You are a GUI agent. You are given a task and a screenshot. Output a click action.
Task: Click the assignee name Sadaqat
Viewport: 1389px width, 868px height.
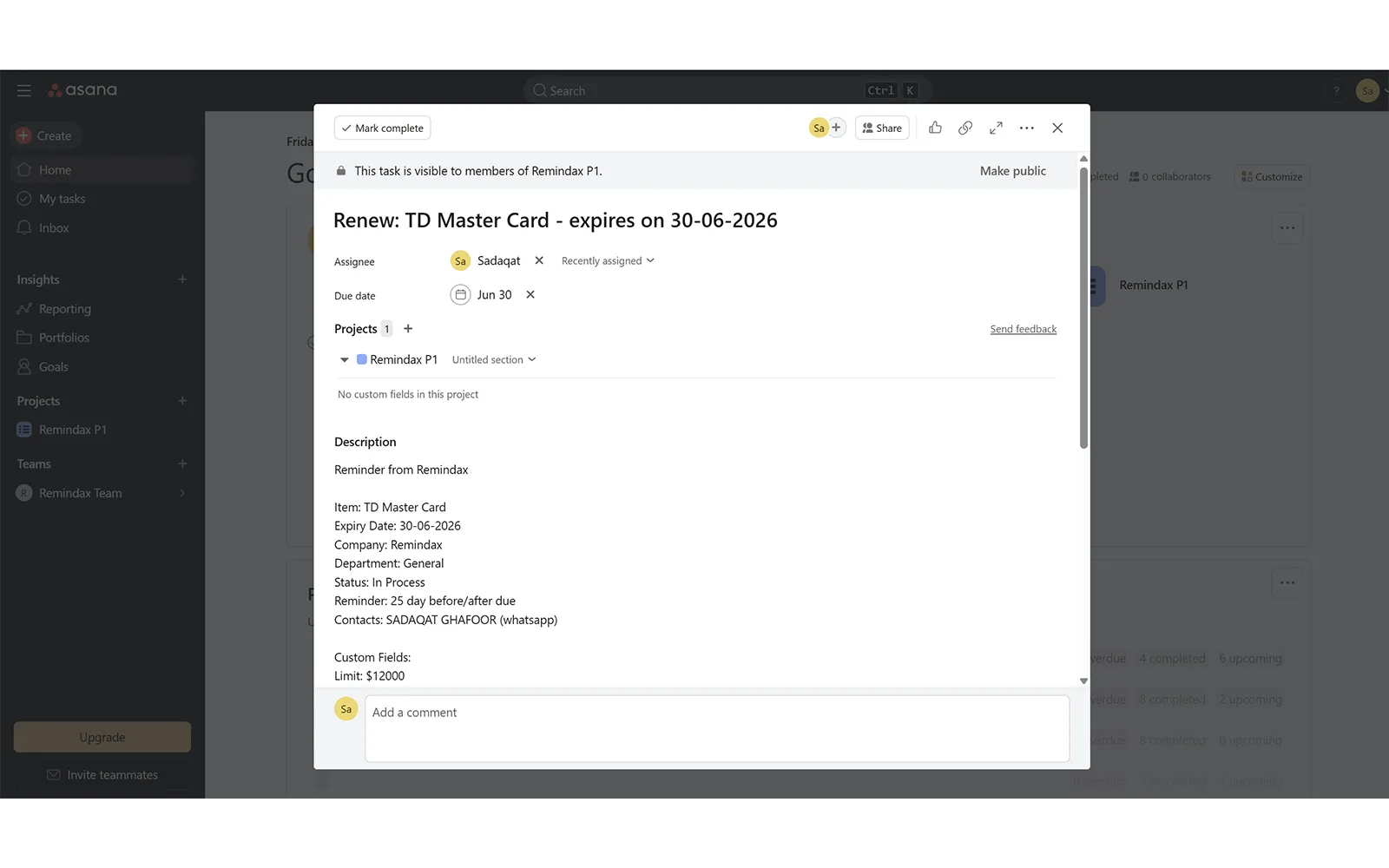click(x=499, y=260)
